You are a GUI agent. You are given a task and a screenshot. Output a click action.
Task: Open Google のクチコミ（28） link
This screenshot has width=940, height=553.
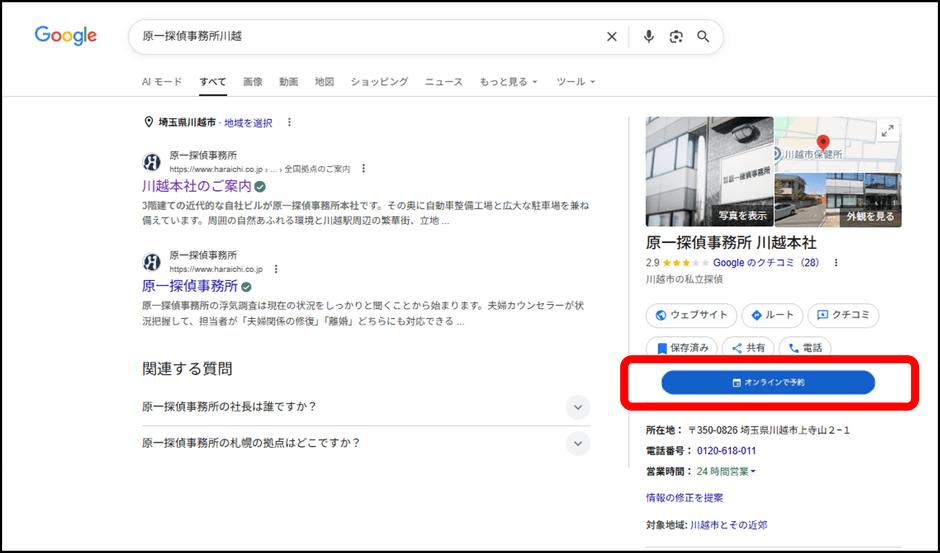pyautogui.click(x=766, y=263)
